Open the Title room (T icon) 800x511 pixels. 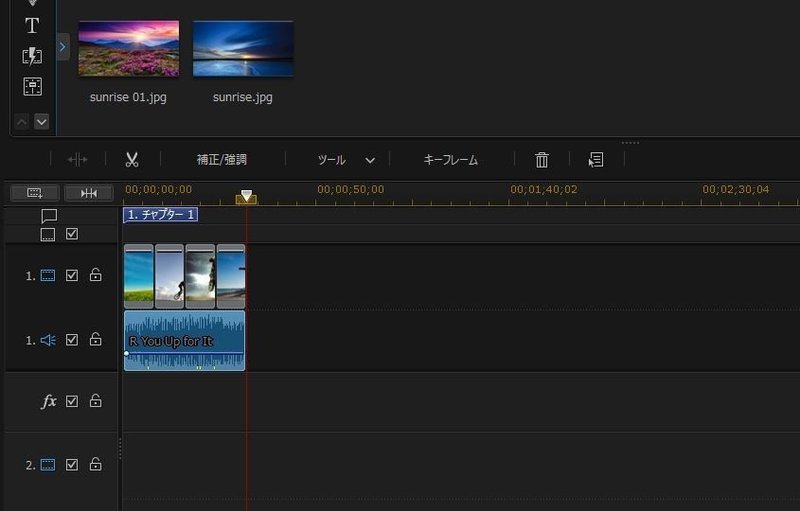coord(32,25)
